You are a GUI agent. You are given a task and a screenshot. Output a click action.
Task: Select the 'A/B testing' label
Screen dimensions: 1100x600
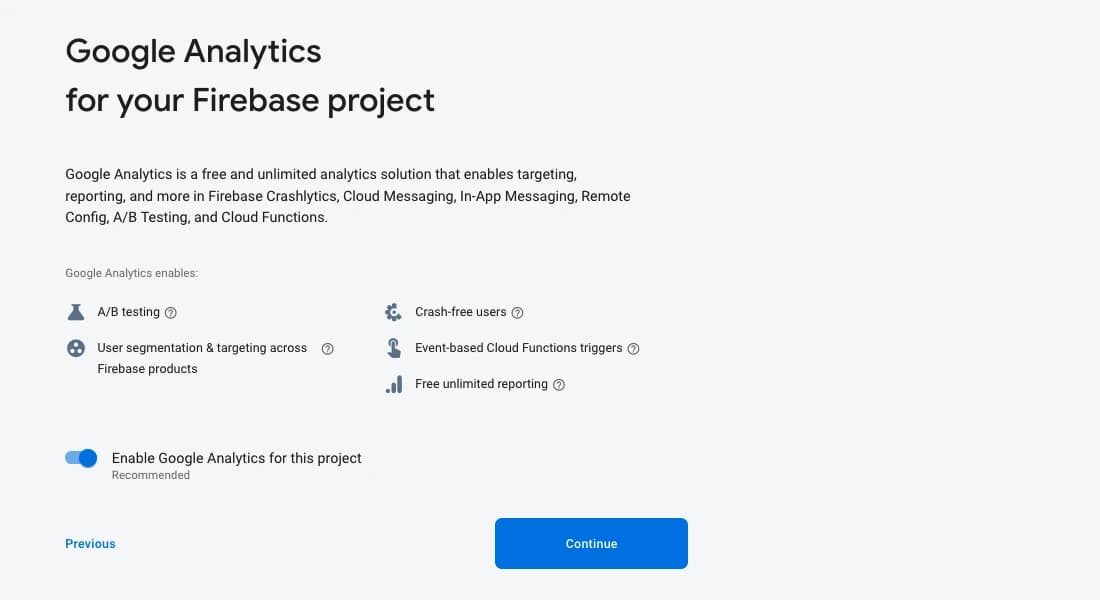(x=128, y=312)
